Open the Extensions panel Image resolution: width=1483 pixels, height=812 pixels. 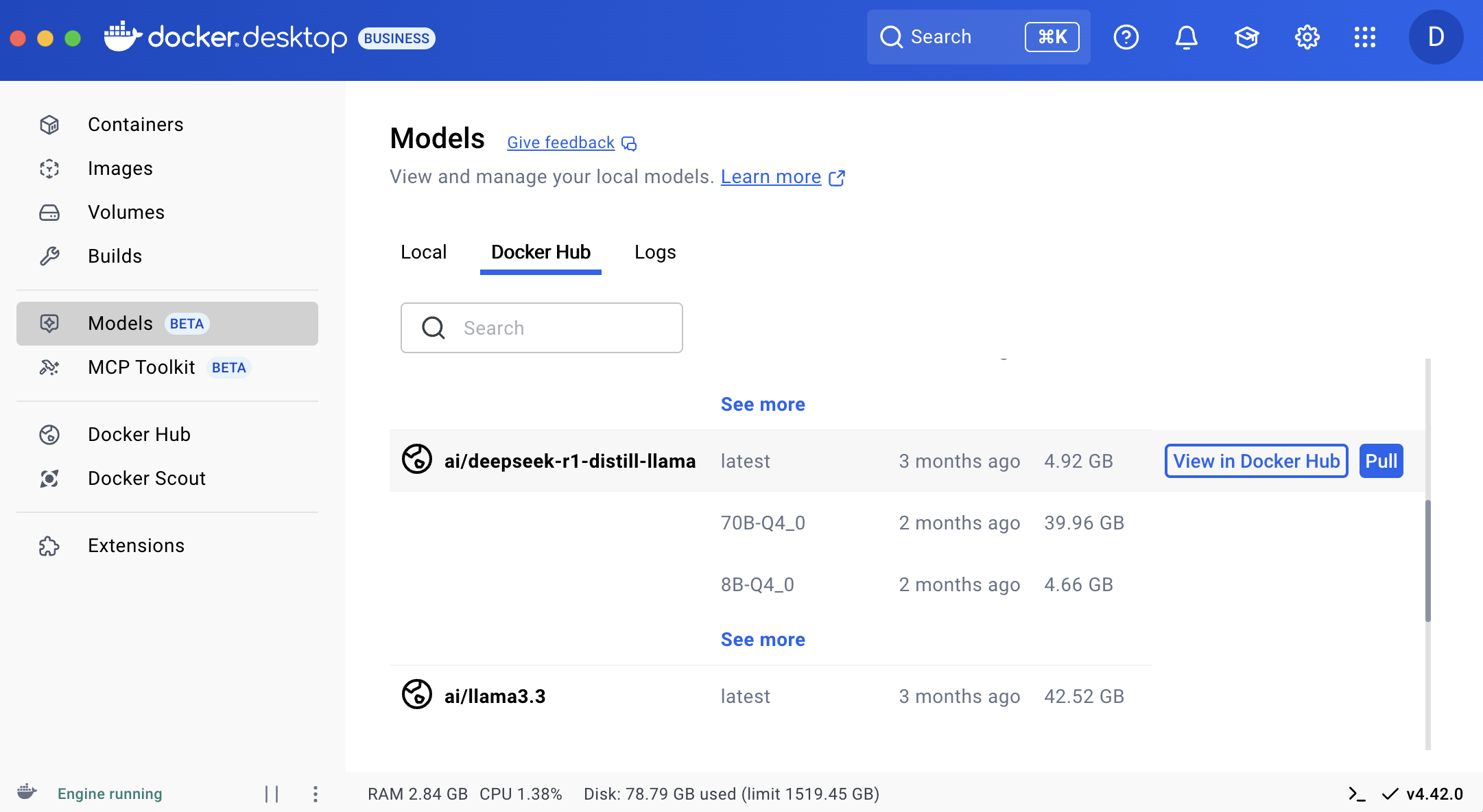coord(136,545)
